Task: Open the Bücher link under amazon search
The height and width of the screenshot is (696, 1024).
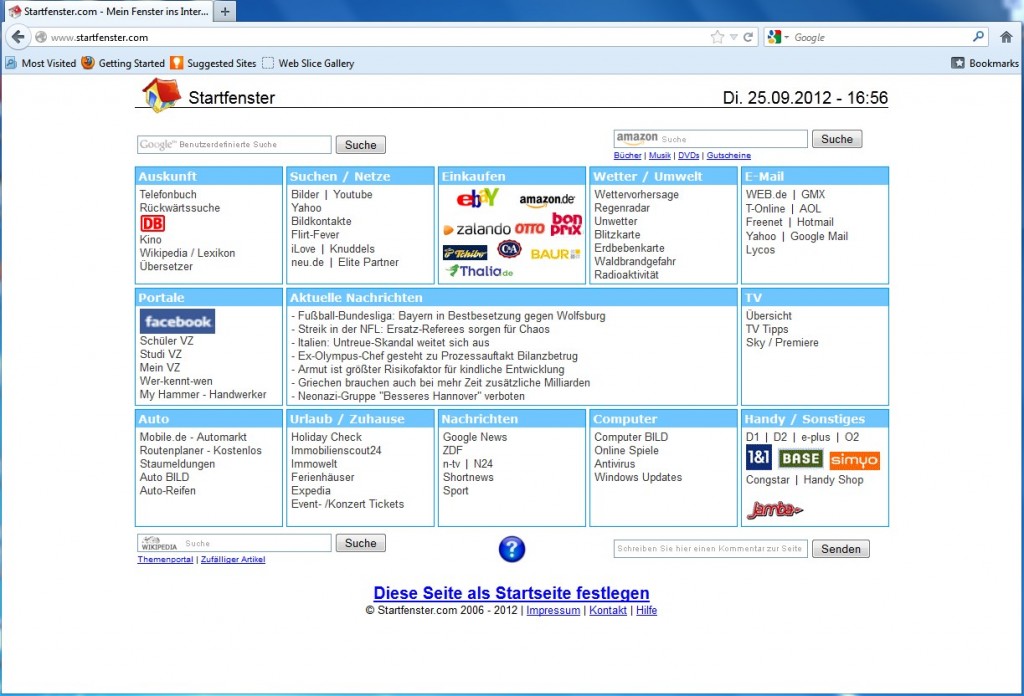Action: (628, 155)
